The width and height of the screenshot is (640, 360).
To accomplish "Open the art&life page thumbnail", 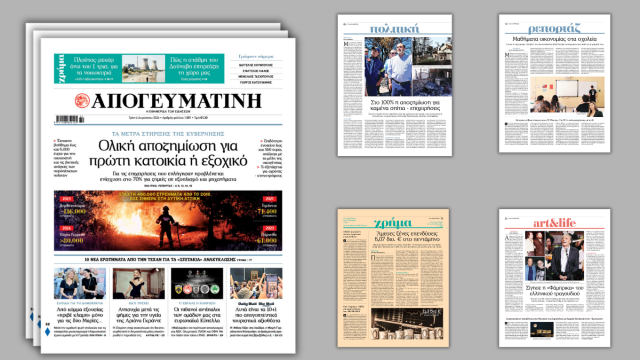I will tap(555, 278).
